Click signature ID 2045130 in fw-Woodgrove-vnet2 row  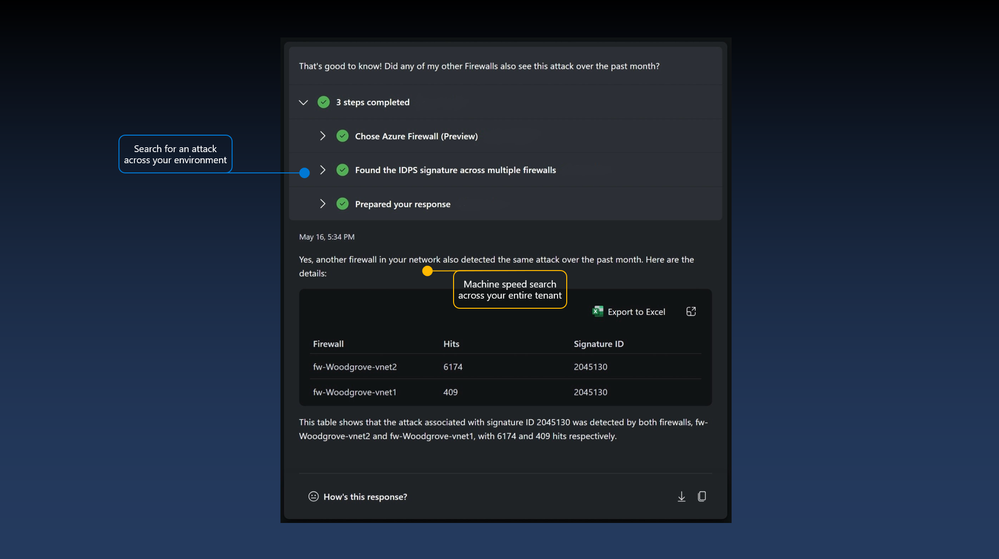pyautogui.click(x=590, y=367)
